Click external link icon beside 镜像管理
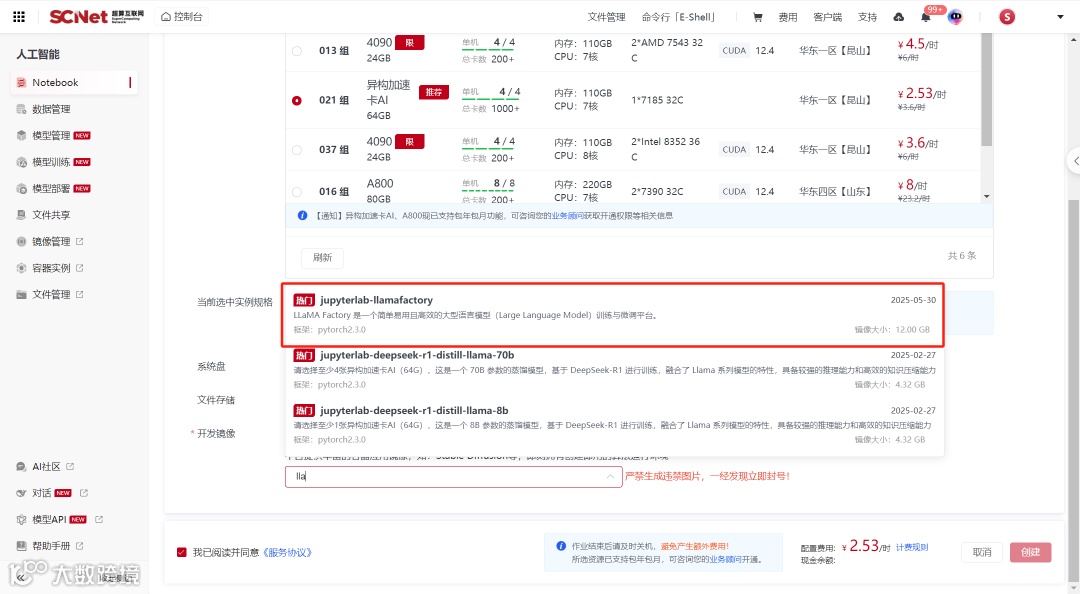Viewport: 1080px width, 594px height. coord(80,241)
